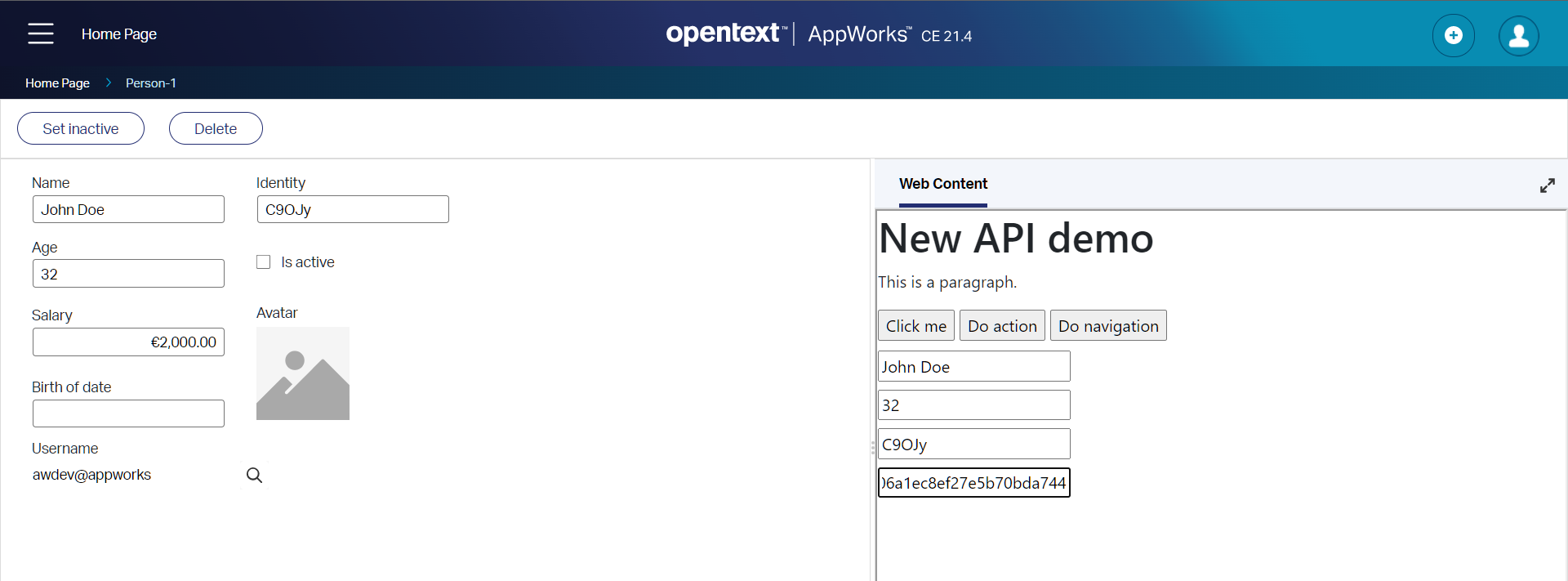Click the Identity field containing C9OJy

(x=352, y=210)
